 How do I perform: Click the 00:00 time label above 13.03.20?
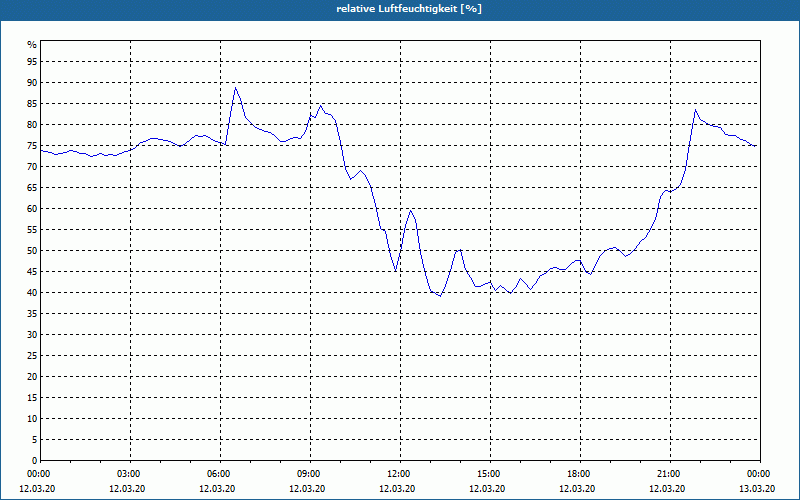(x=759, y=474)
